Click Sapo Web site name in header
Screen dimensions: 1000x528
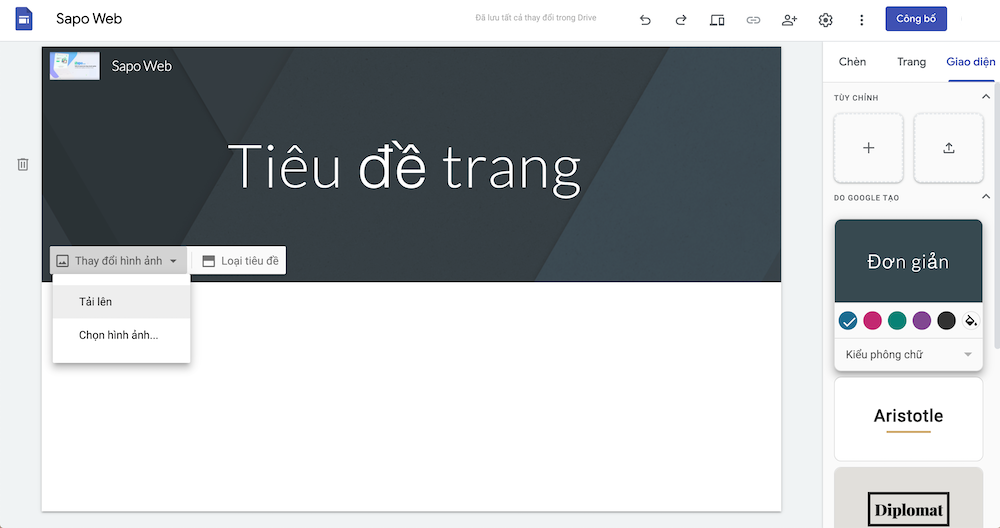[x=142, y=66]
